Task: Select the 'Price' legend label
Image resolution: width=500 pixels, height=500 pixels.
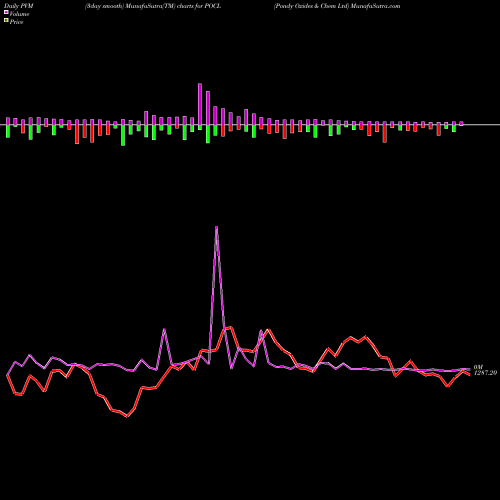Action: pyautogui.click(x=16, y=22)
